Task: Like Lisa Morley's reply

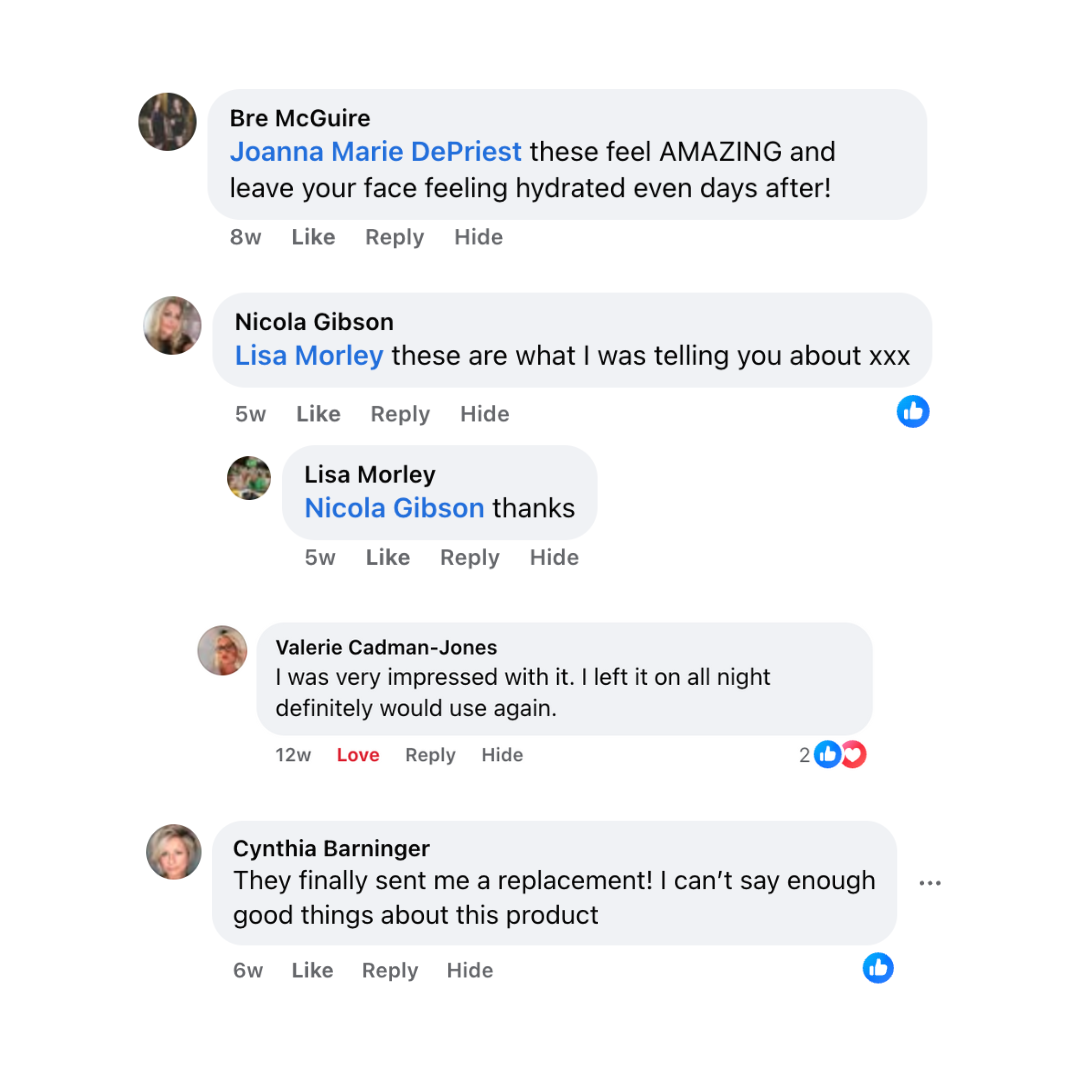Action: [388, 557]
